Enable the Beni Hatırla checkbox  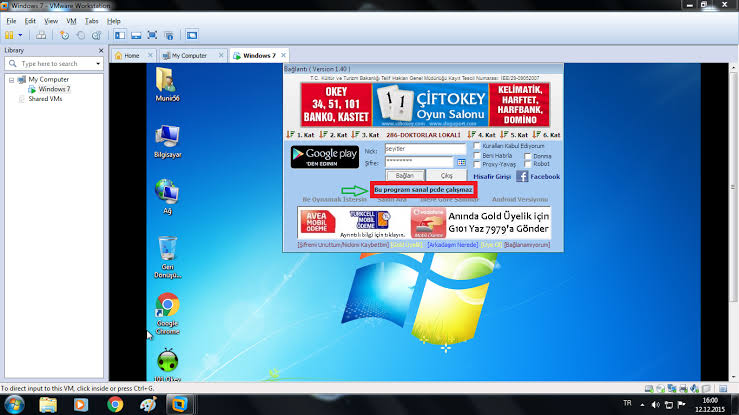pos(477,155)
